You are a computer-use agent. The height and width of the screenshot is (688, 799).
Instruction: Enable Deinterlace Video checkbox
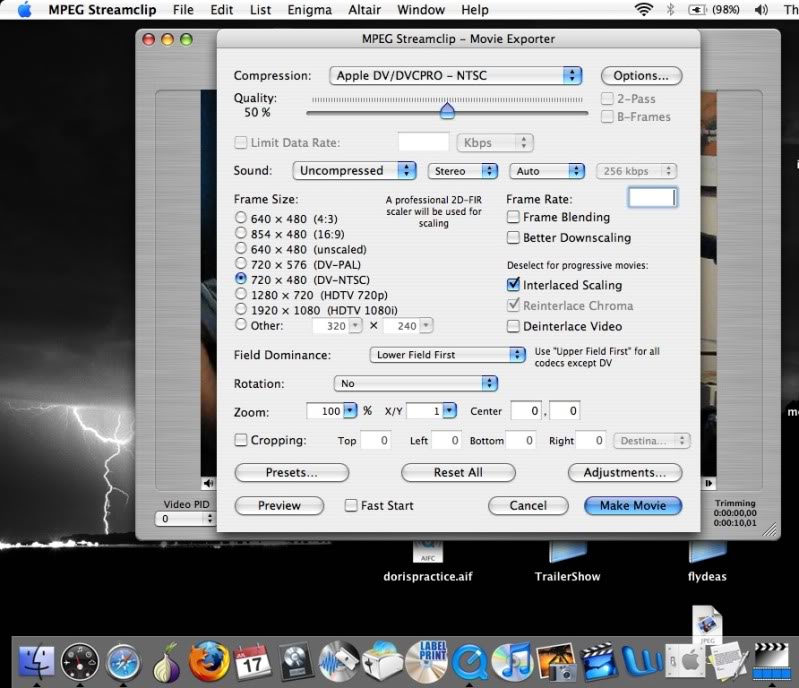point(513,326)
